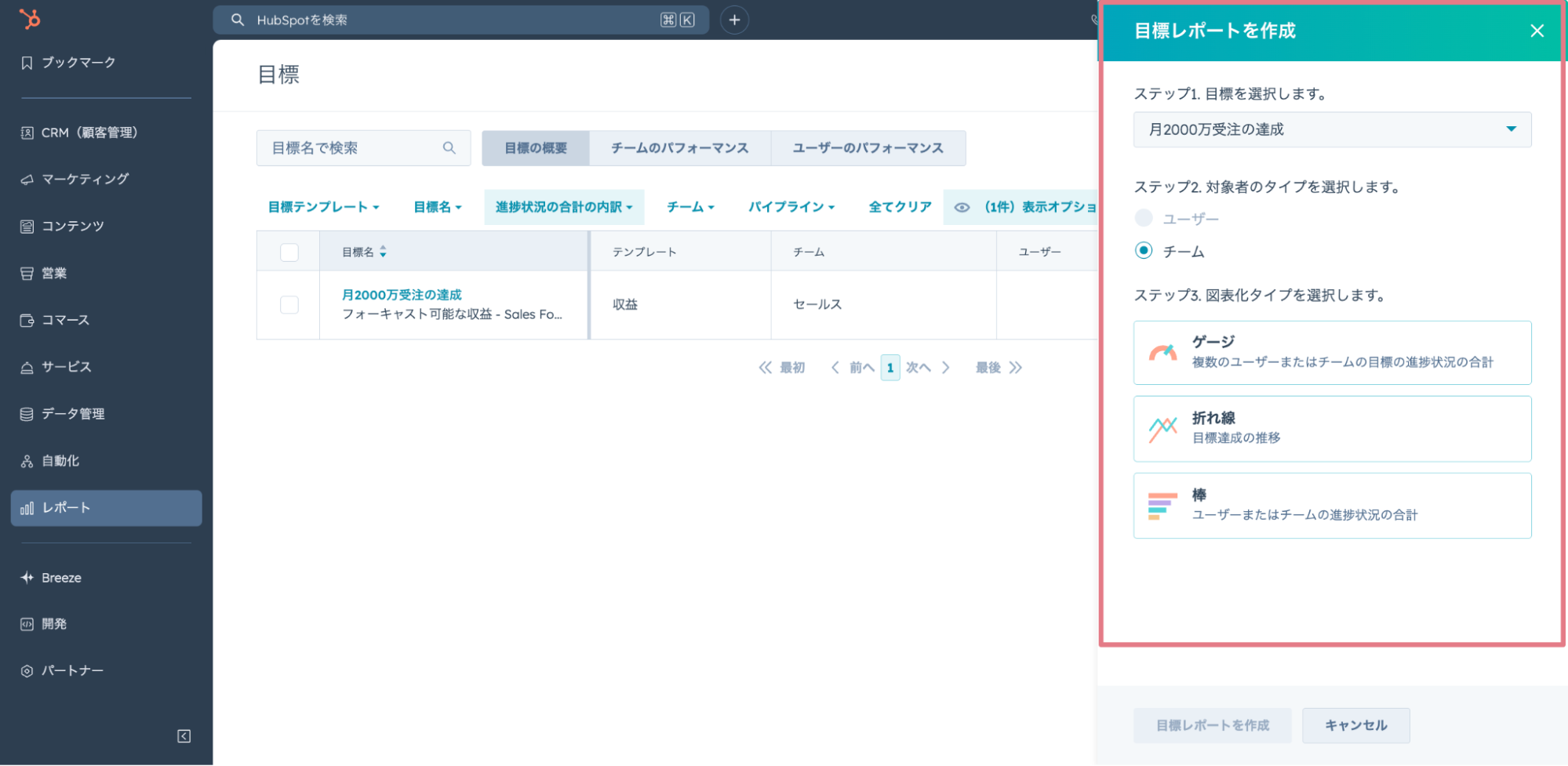The image size is (1568, 766).
Task: Select the ゲージ gauge chart type
Action: (1331, 353)
